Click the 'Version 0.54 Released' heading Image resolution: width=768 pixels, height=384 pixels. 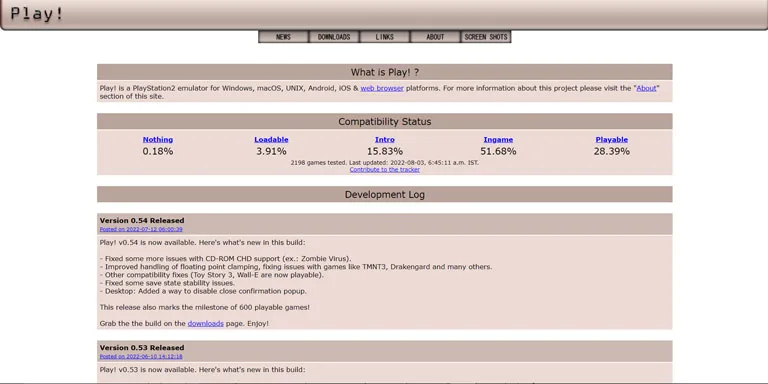point(142,220)
